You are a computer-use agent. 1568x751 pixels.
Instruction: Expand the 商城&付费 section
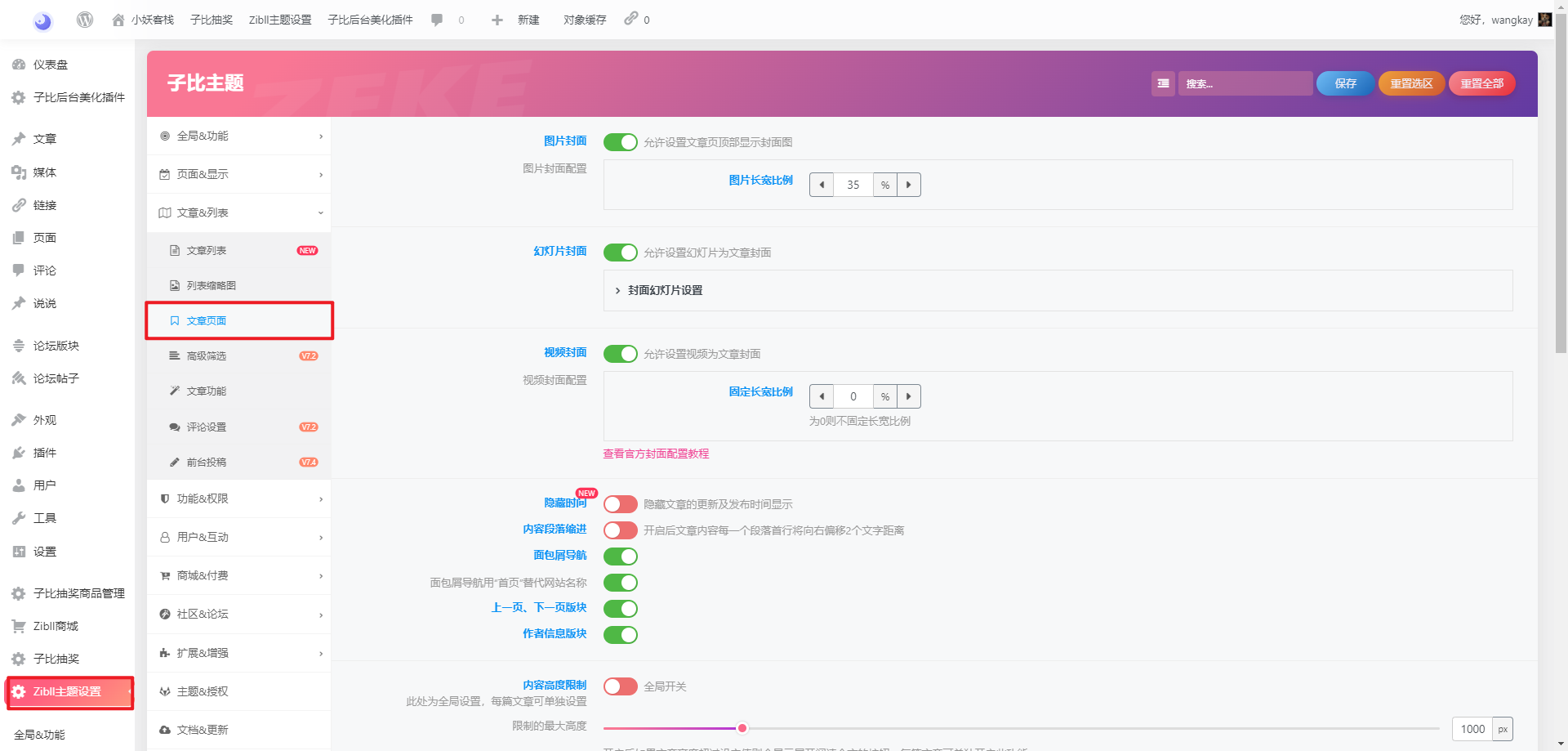click(x=239, y=575)
